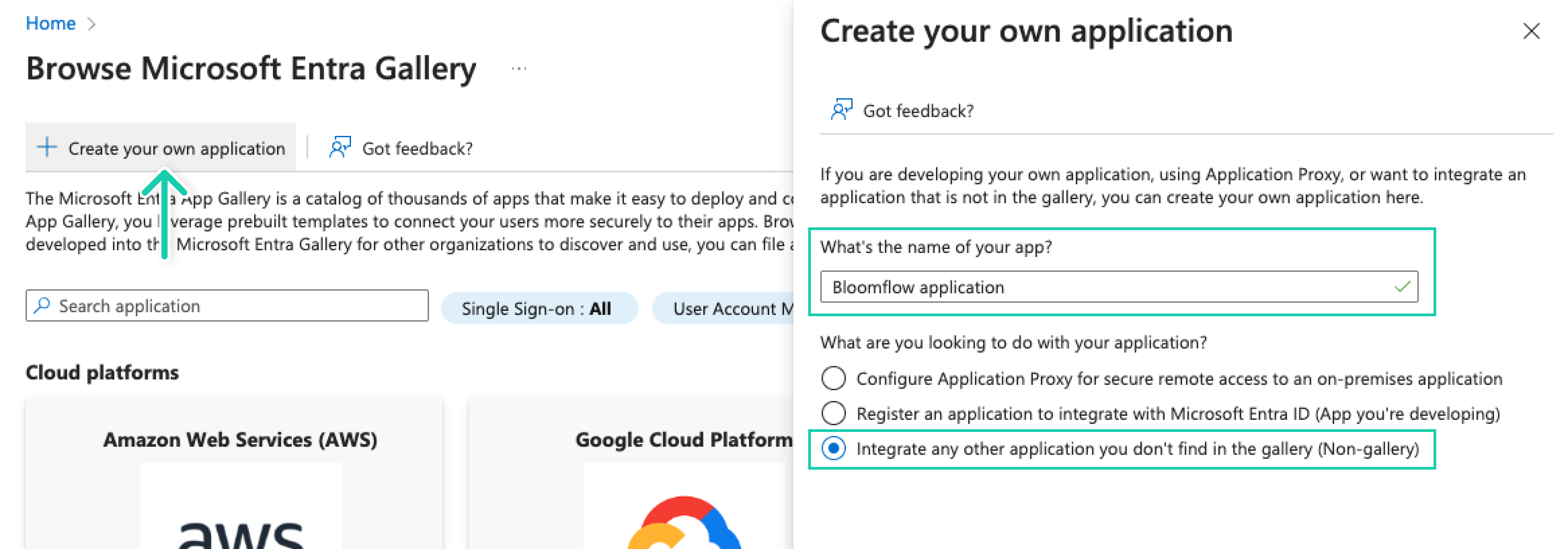
Task: Open the Google Cloud Platform card
Action: (x=631, y=474)
